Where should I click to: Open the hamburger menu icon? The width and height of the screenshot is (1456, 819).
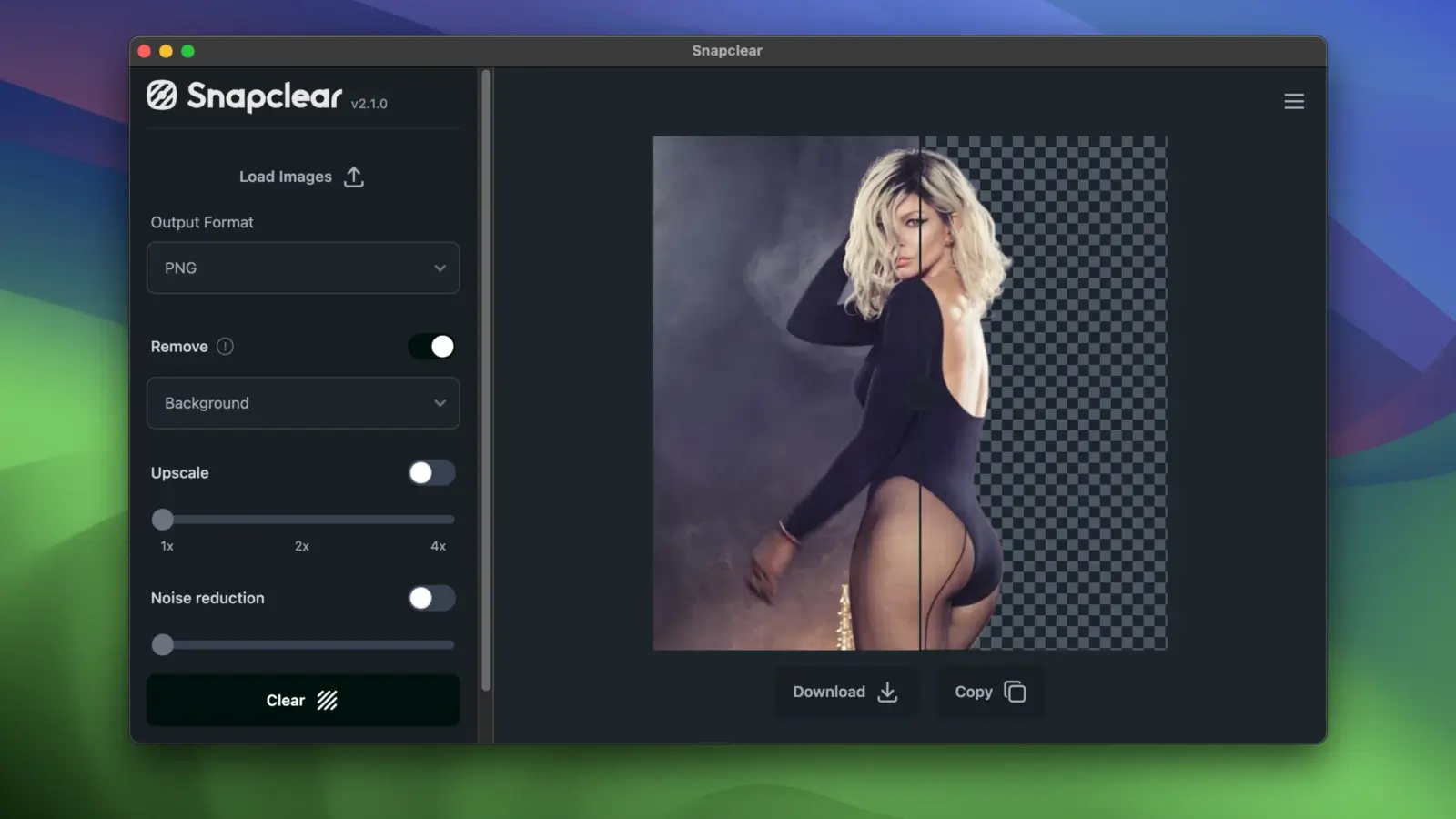click(1294, 102)
